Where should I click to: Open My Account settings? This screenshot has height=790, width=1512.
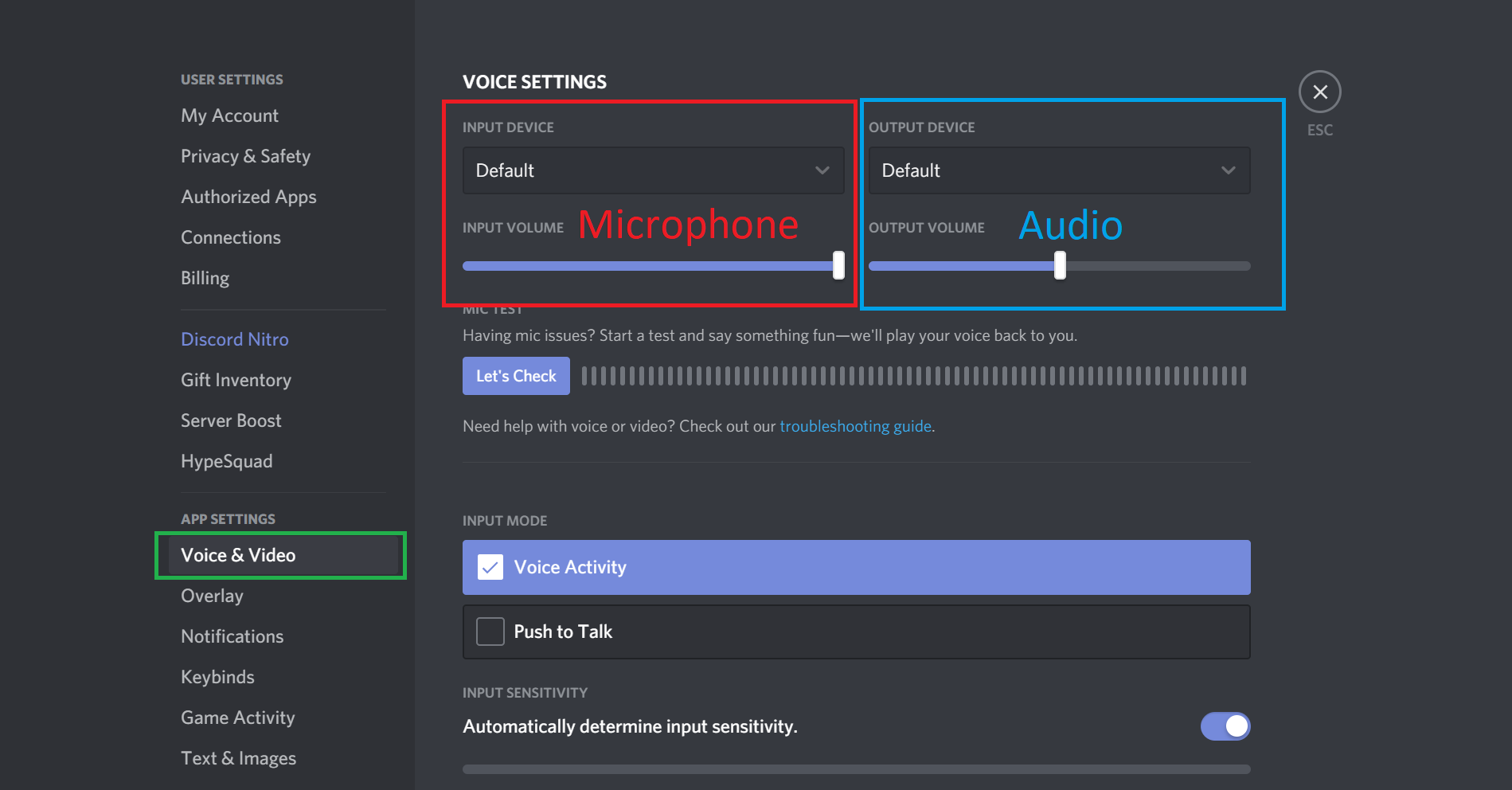pos(229,115)
